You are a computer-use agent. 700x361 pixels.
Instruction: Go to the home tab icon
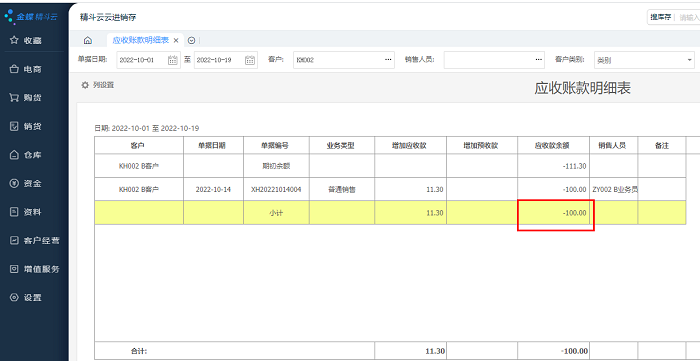pyautogui.click(x=88, y=41)
